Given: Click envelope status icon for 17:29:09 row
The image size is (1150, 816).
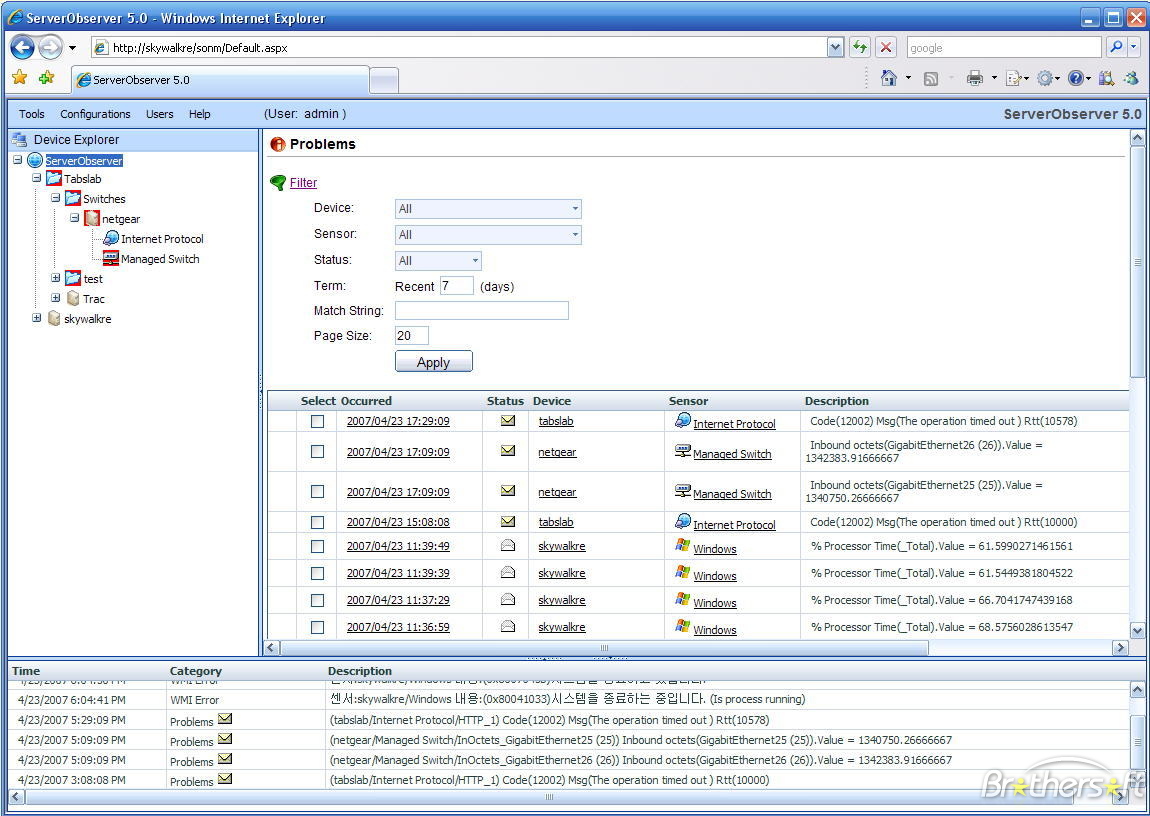Looking at the screenshot, I should pos(508,421).
